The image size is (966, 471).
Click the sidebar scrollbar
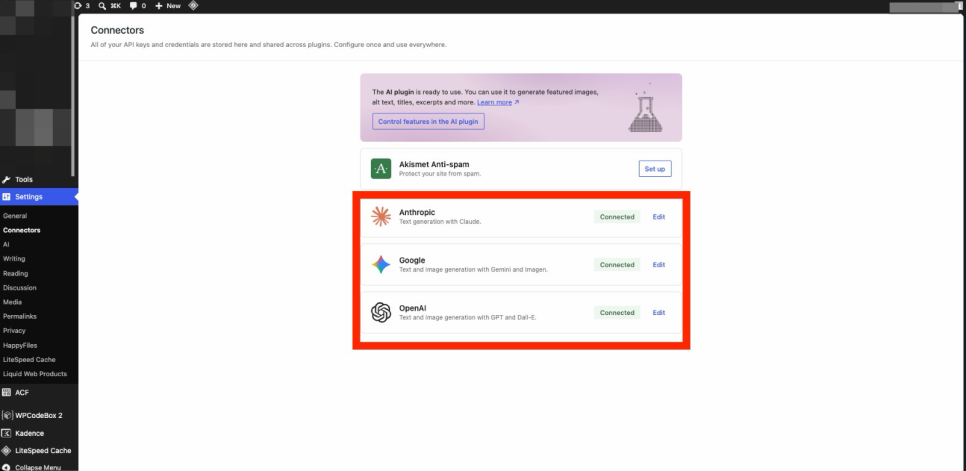[x=73, y=95]
